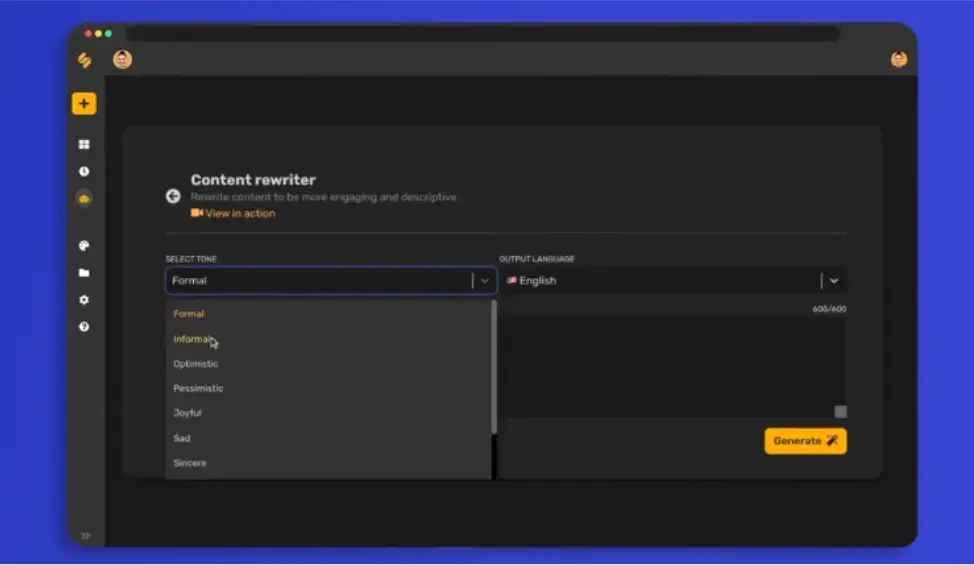Image resolution: width=974 pixels, height=565 pixels.
Task: Open the folder icon in sidebar
Action: (84, 273)
